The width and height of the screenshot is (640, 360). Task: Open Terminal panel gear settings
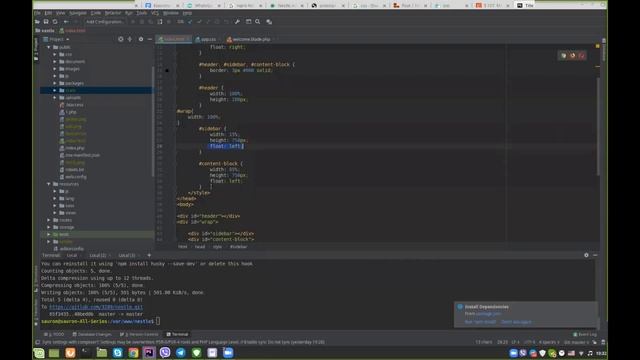pos(586,255)
